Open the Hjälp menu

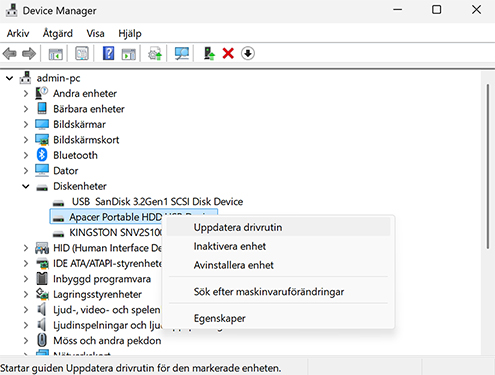pyautogui.click(x=130, y=33)
